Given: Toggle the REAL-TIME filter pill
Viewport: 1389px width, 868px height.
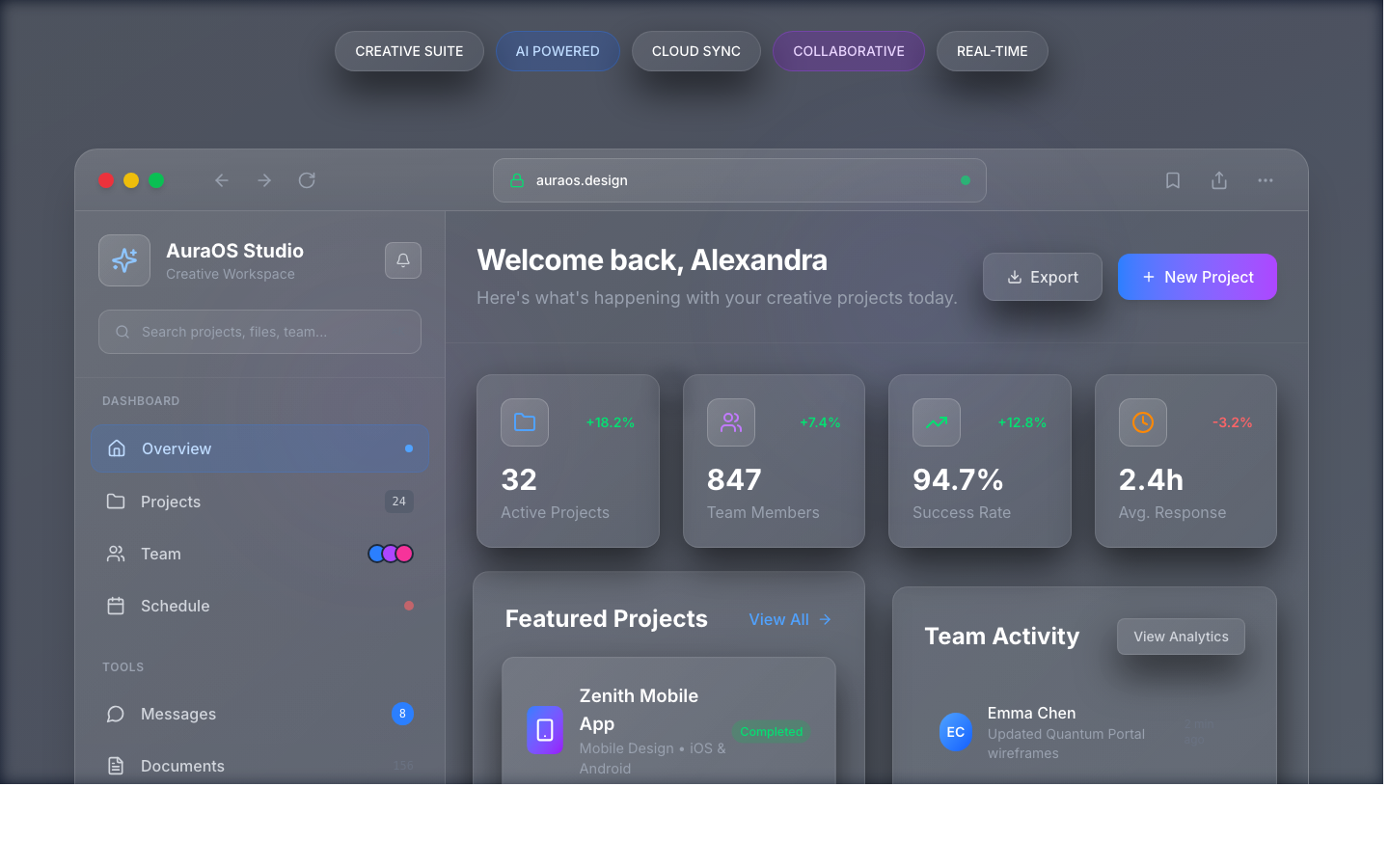Looking at the screenshot, I should click(x=992, y=50).
